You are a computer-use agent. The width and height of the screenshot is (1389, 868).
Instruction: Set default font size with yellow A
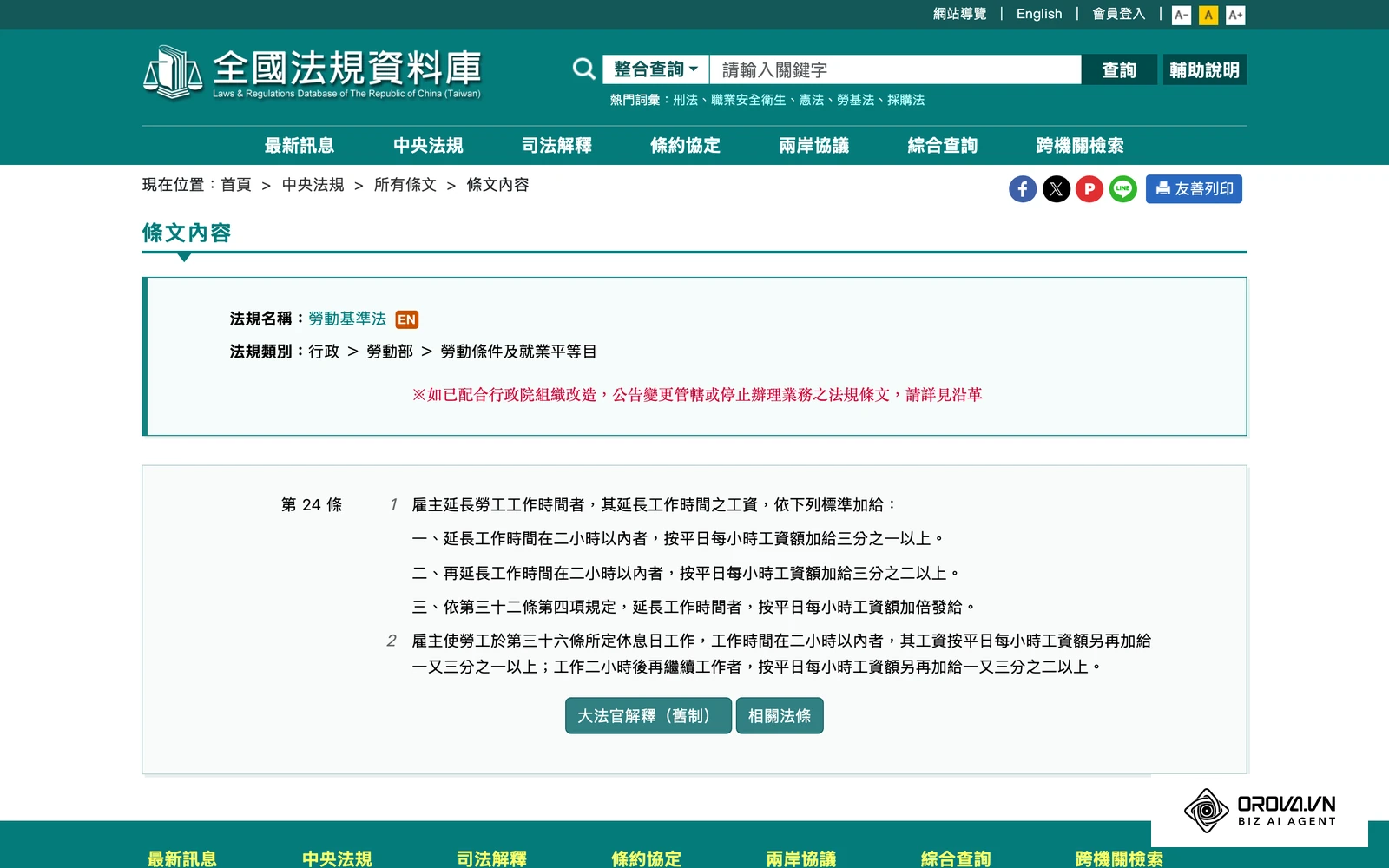[x=1208, y=15]
